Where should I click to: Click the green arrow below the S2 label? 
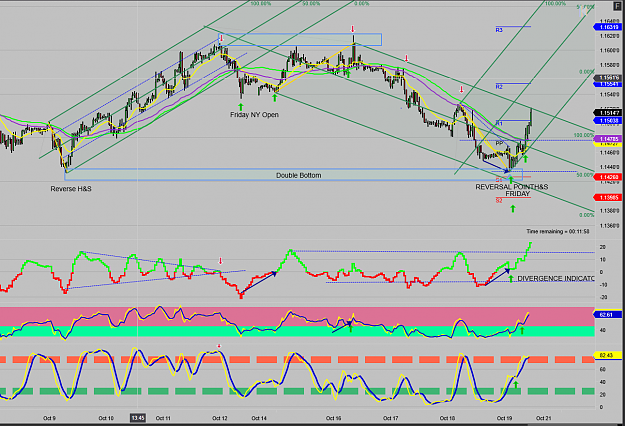click(x=513, y=208)
